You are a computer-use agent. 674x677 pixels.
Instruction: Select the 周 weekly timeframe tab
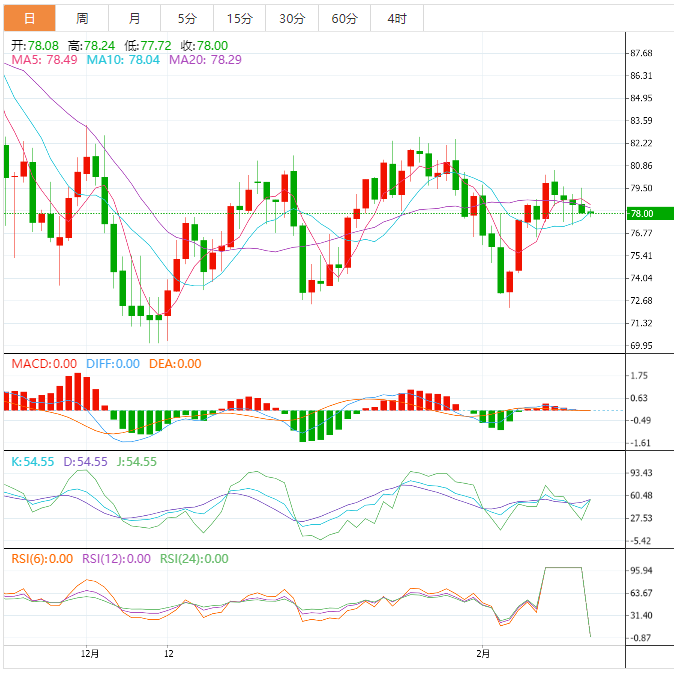[x=82, y=18]
